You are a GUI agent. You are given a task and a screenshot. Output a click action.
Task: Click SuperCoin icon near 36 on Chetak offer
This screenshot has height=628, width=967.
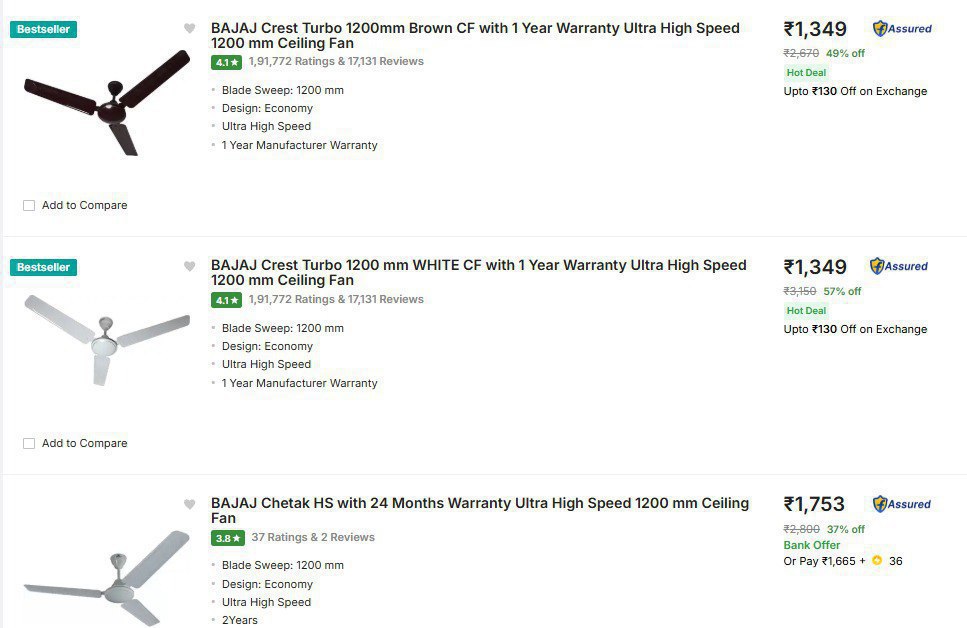[x=877, y=561]
